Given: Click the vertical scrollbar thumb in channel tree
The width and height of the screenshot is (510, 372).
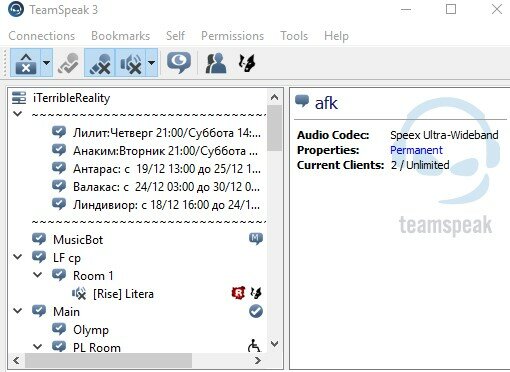Looking at the screenshot, I should (274, 128).
